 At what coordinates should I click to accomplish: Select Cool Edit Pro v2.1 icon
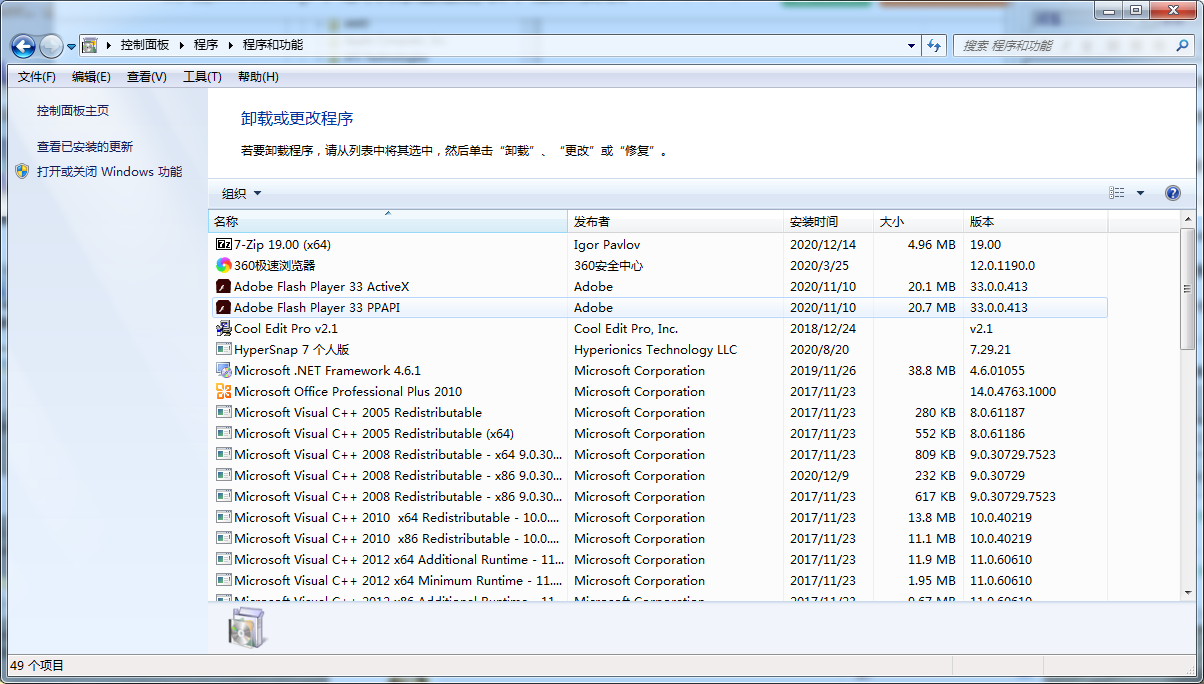(224, 329)
